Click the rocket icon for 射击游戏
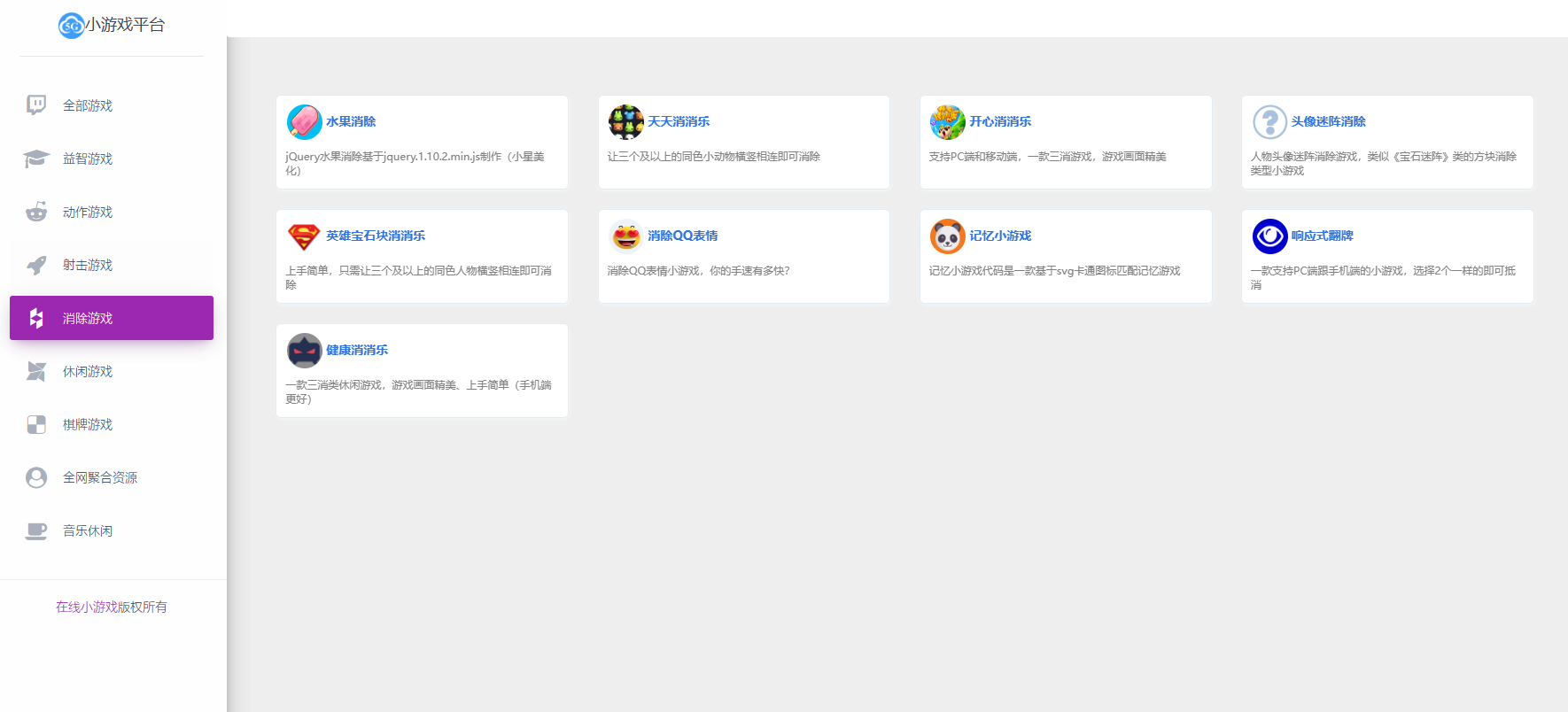Screen dimensions: 1568x712 click(x=36, y=265)
